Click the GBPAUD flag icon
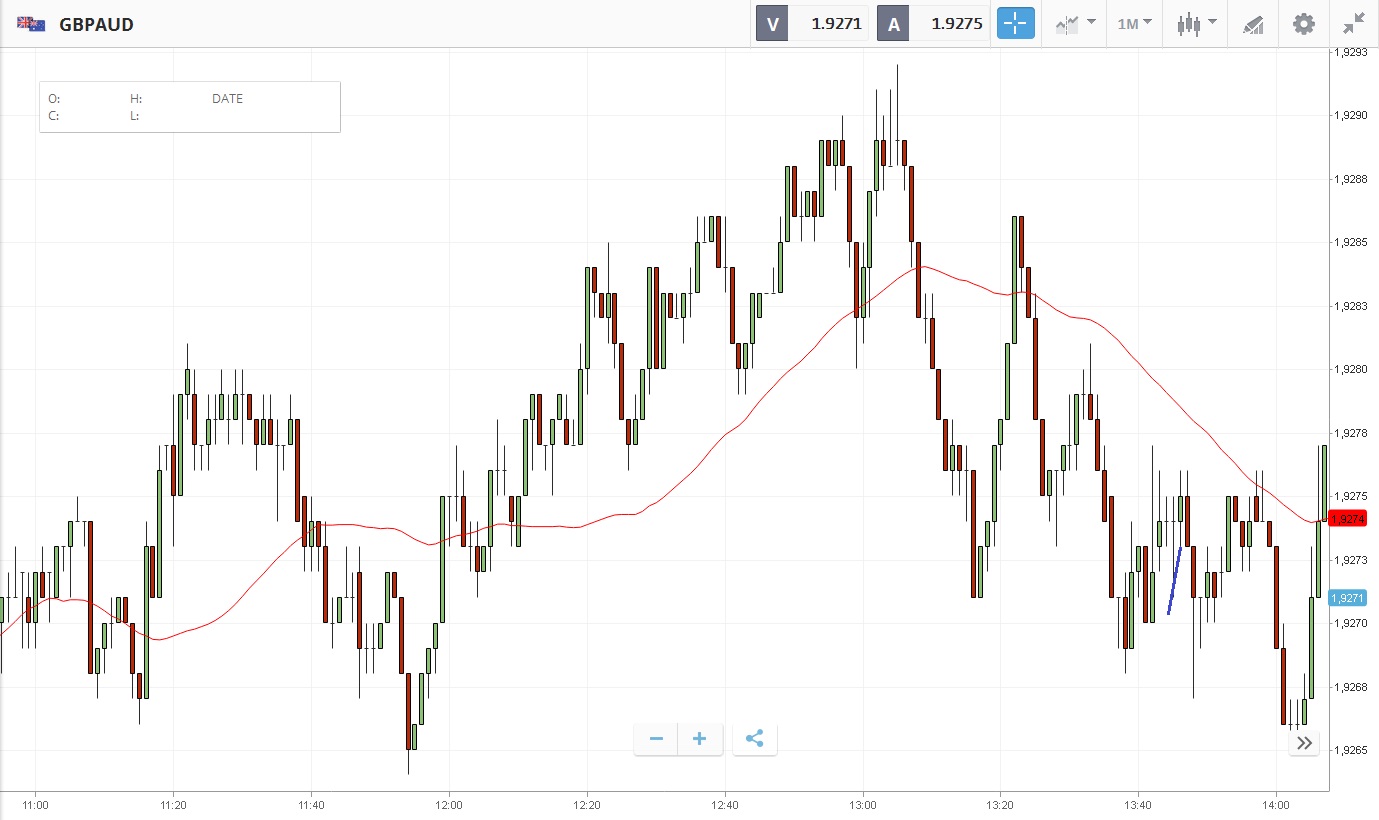Viewport: 1379px width, 820px height. 31,24
